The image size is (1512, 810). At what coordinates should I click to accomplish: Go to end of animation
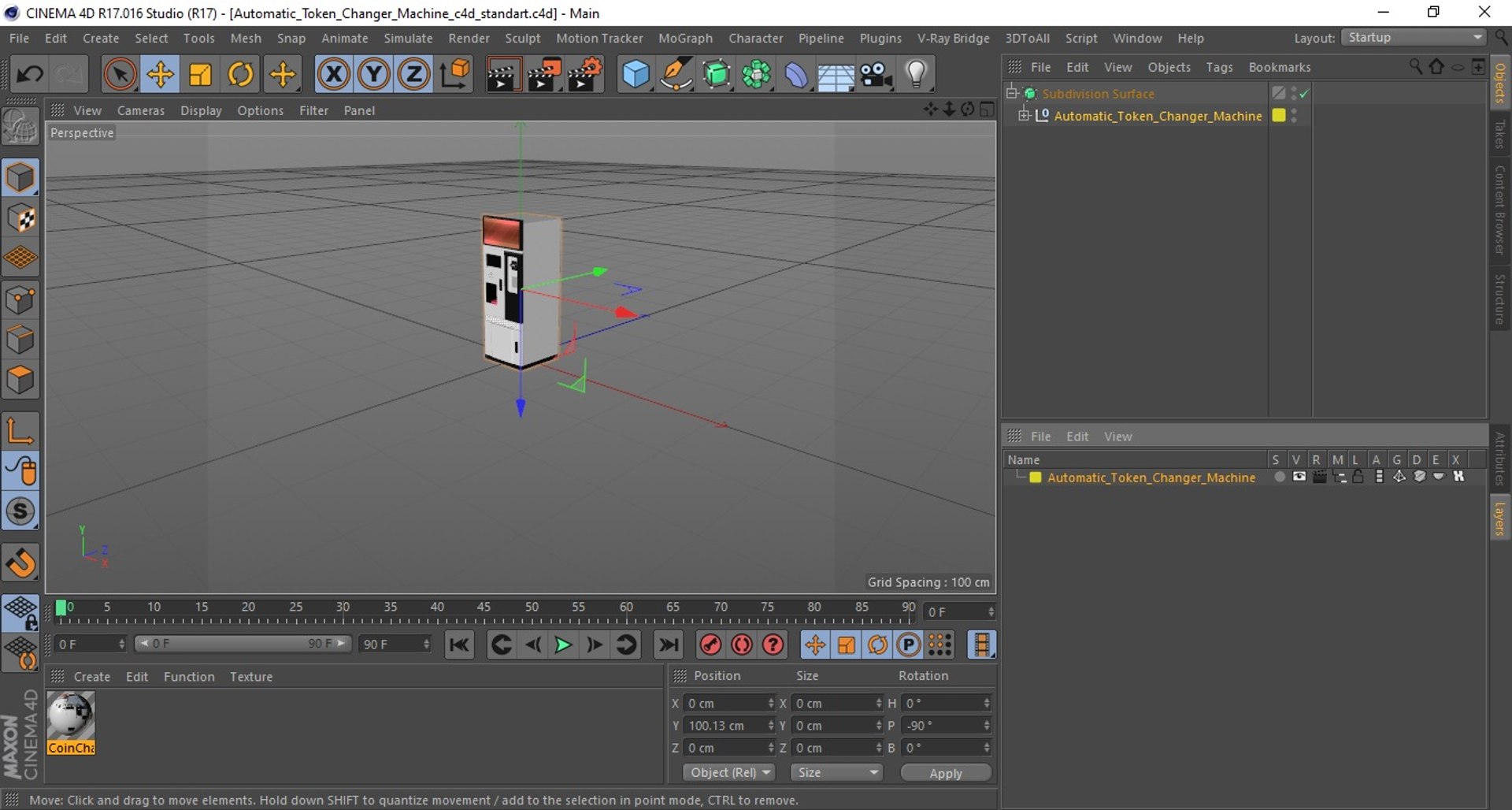(x=669, y=645)
